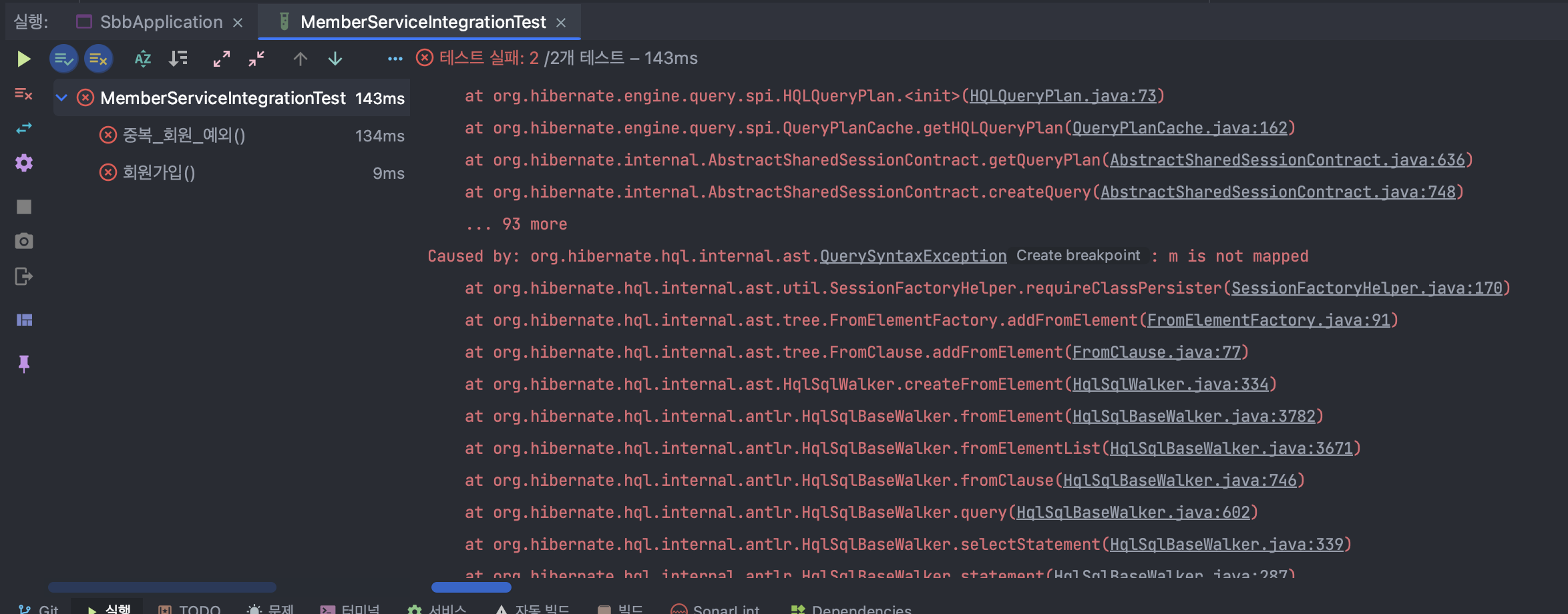Image resolution: width=1568 pixels, height=614 pixels.
Task: Click the exit icon in the sidebar
Action: (x=23, y=276)
